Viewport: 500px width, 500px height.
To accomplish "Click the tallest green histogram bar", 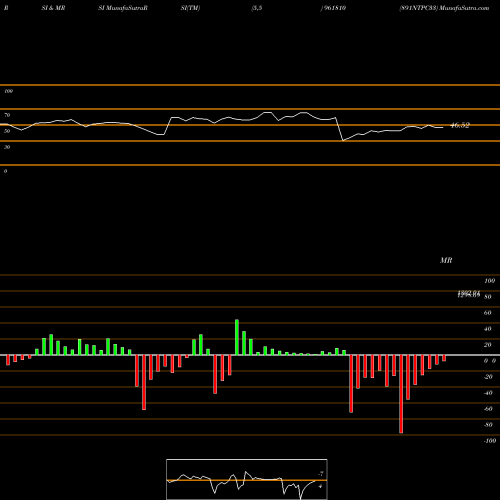I will (237, 337).
